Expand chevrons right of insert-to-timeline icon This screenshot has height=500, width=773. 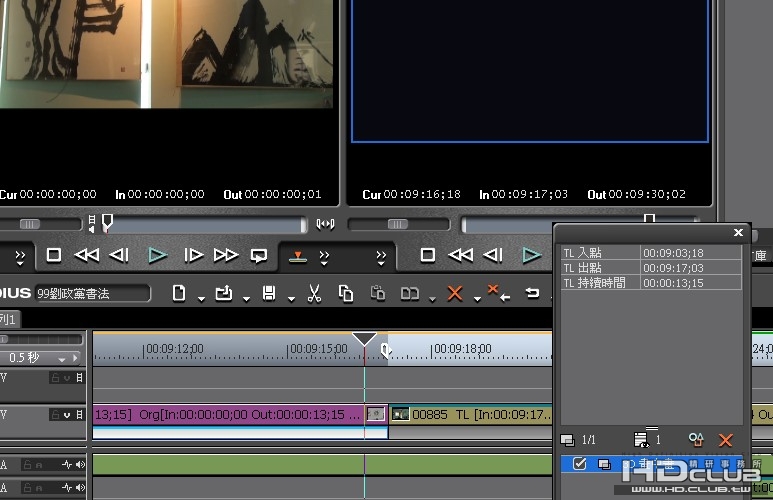[324, 257]
